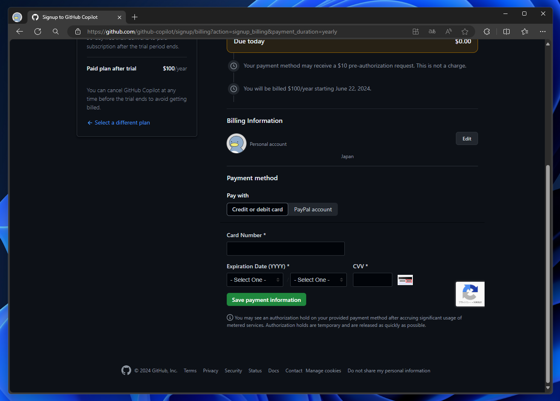The height and width of the screenshot is (401, 560).
Task: Open the favorites list icon
Action: pos(525,32)
